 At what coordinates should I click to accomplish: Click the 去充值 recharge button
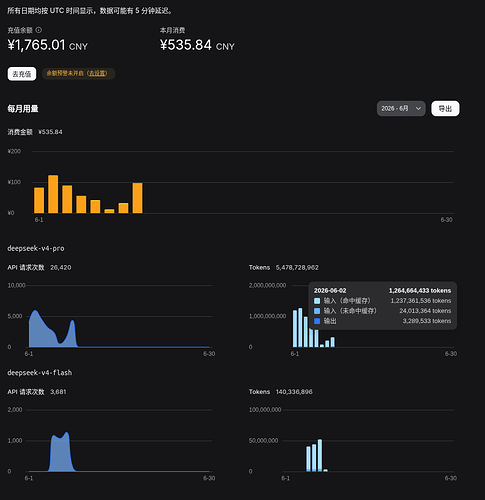click(x=22, y=74)
